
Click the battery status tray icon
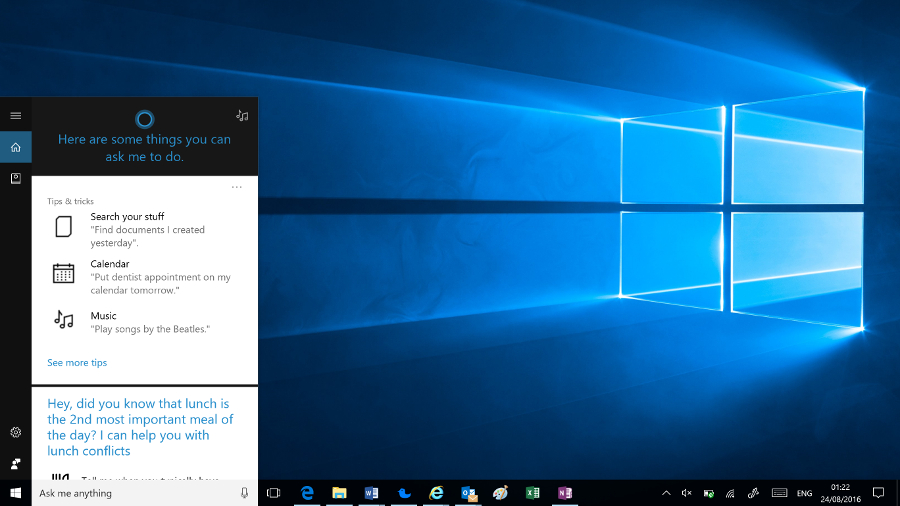[x=709, y=493]
